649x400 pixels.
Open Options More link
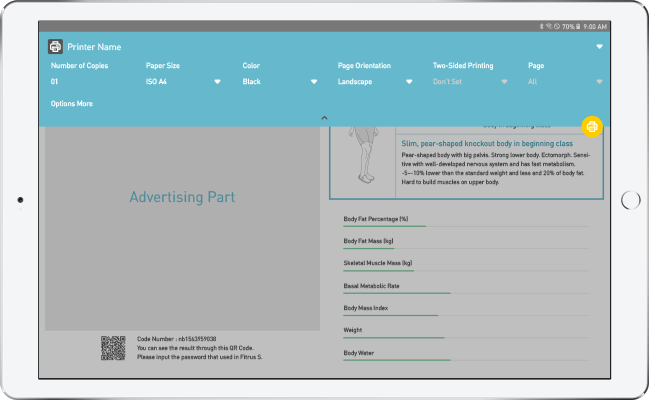[x=72, y=103]
